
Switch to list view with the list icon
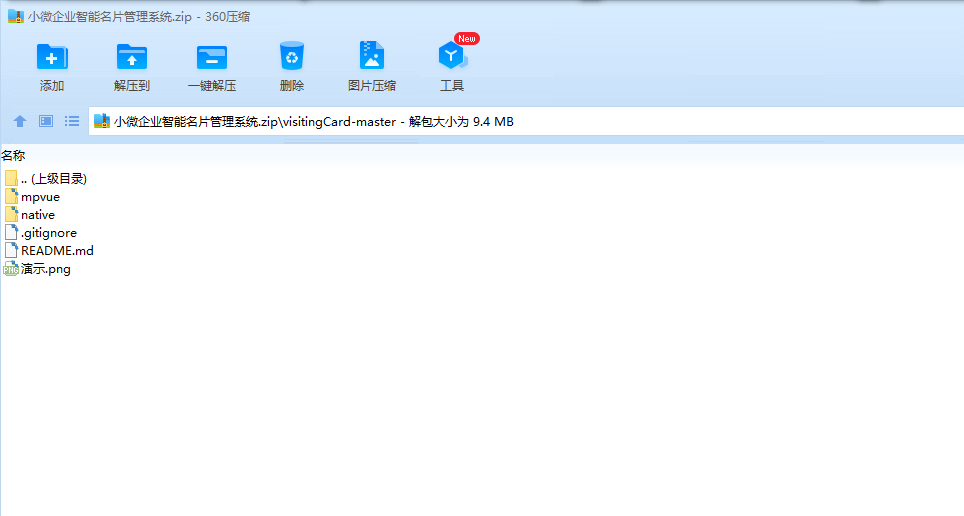[x=72, y=121]
